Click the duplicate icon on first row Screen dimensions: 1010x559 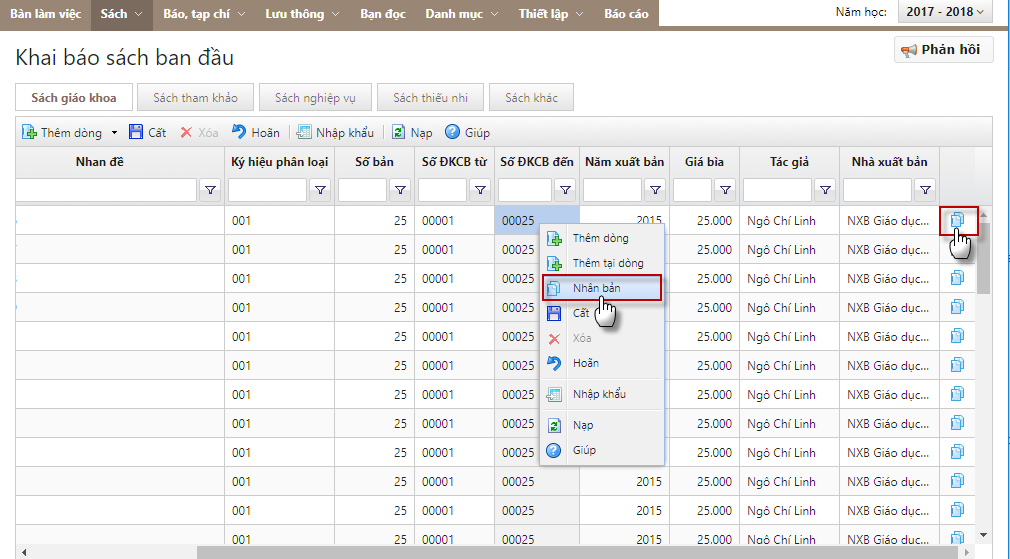click(958, 220)
